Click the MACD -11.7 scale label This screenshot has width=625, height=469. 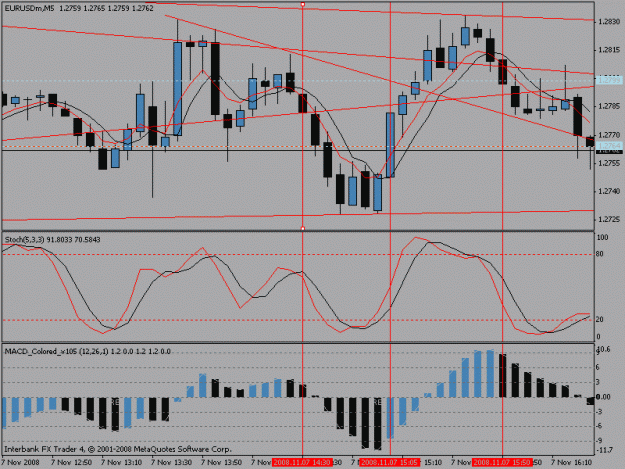click(604, 450)
